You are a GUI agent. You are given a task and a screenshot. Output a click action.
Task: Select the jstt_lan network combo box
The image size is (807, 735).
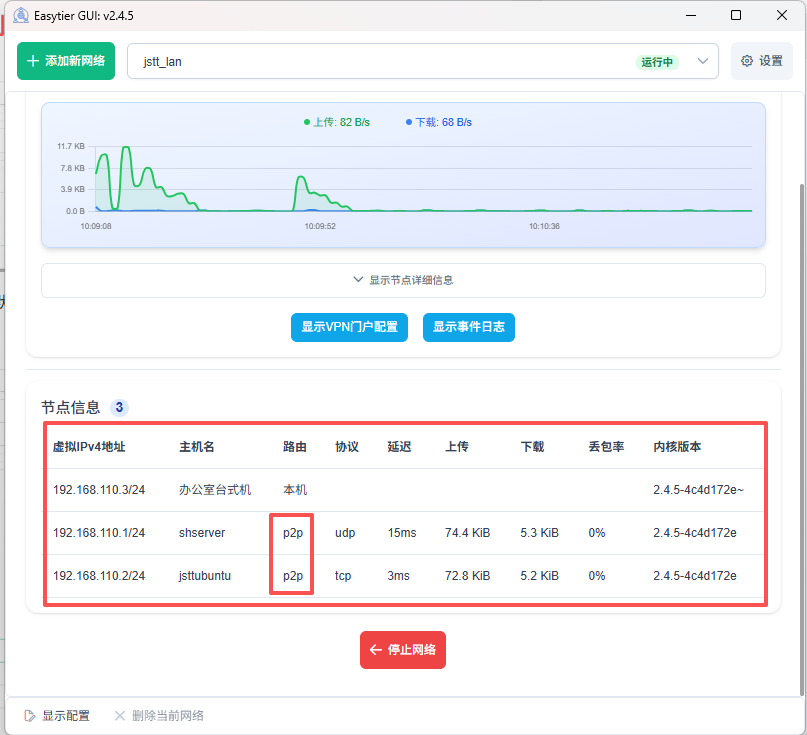(380, 61)
